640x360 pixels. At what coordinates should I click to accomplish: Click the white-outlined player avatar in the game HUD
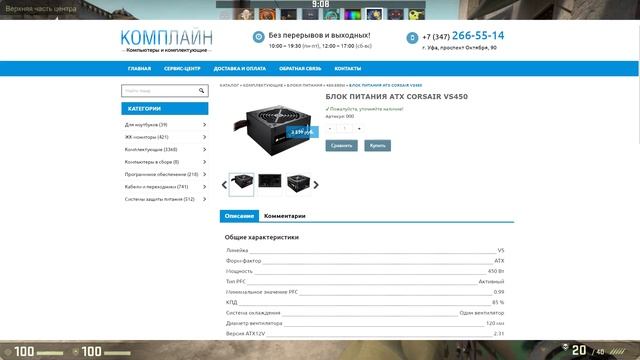pyautogui.click(x=374, y=15)
